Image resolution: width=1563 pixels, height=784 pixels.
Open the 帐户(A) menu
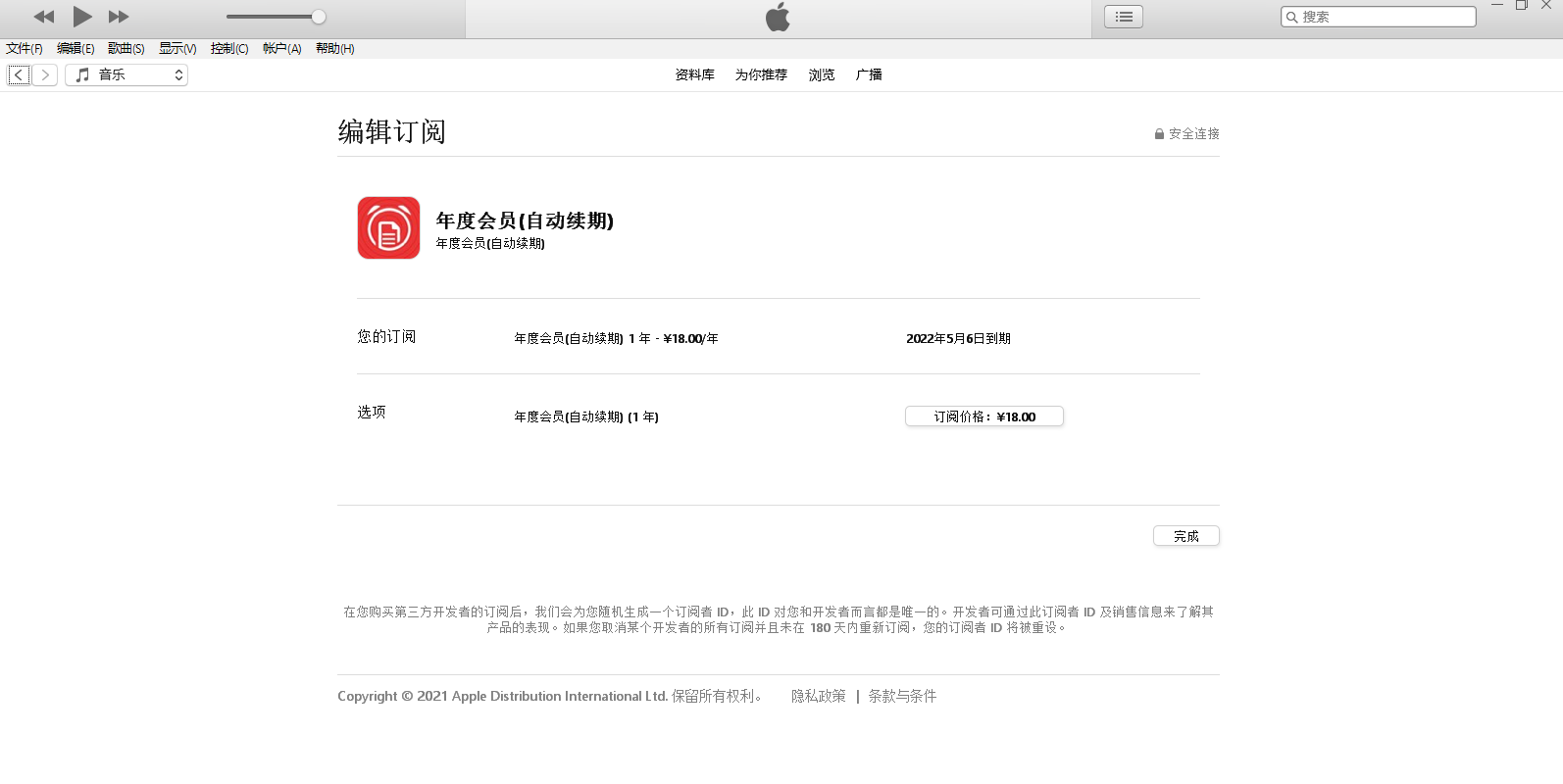coord(281,48)
